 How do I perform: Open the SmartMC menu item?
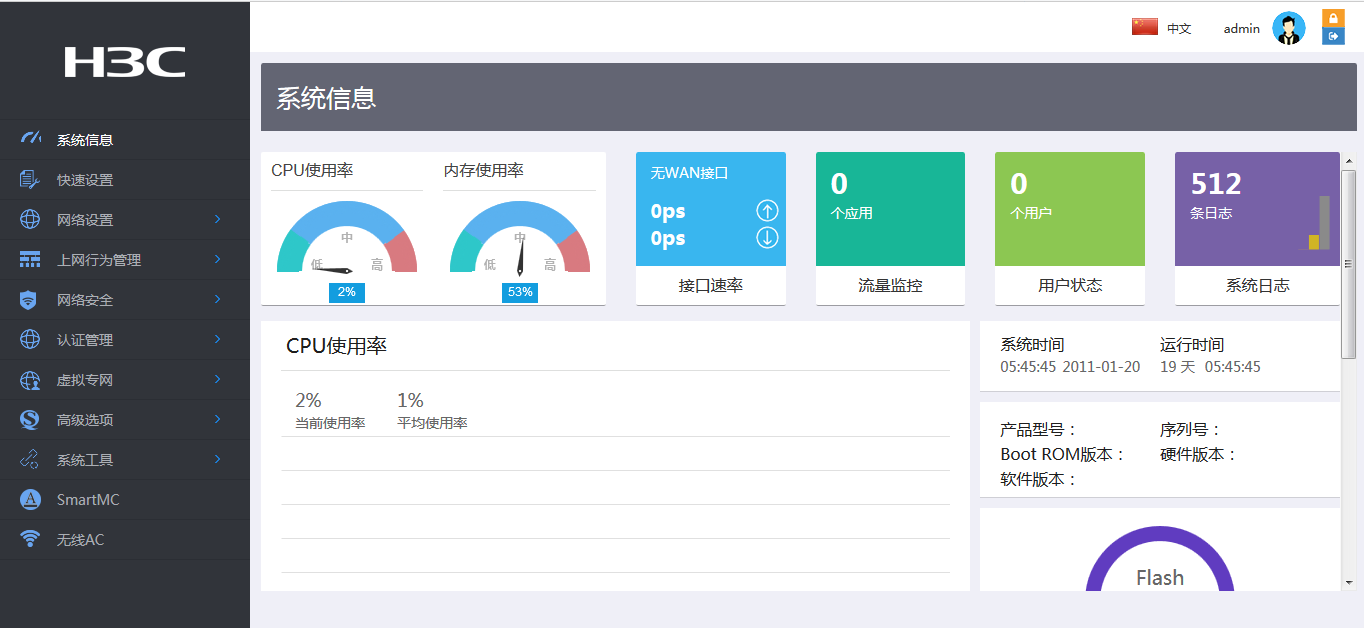pyautogui.click(x=125, y=500)
